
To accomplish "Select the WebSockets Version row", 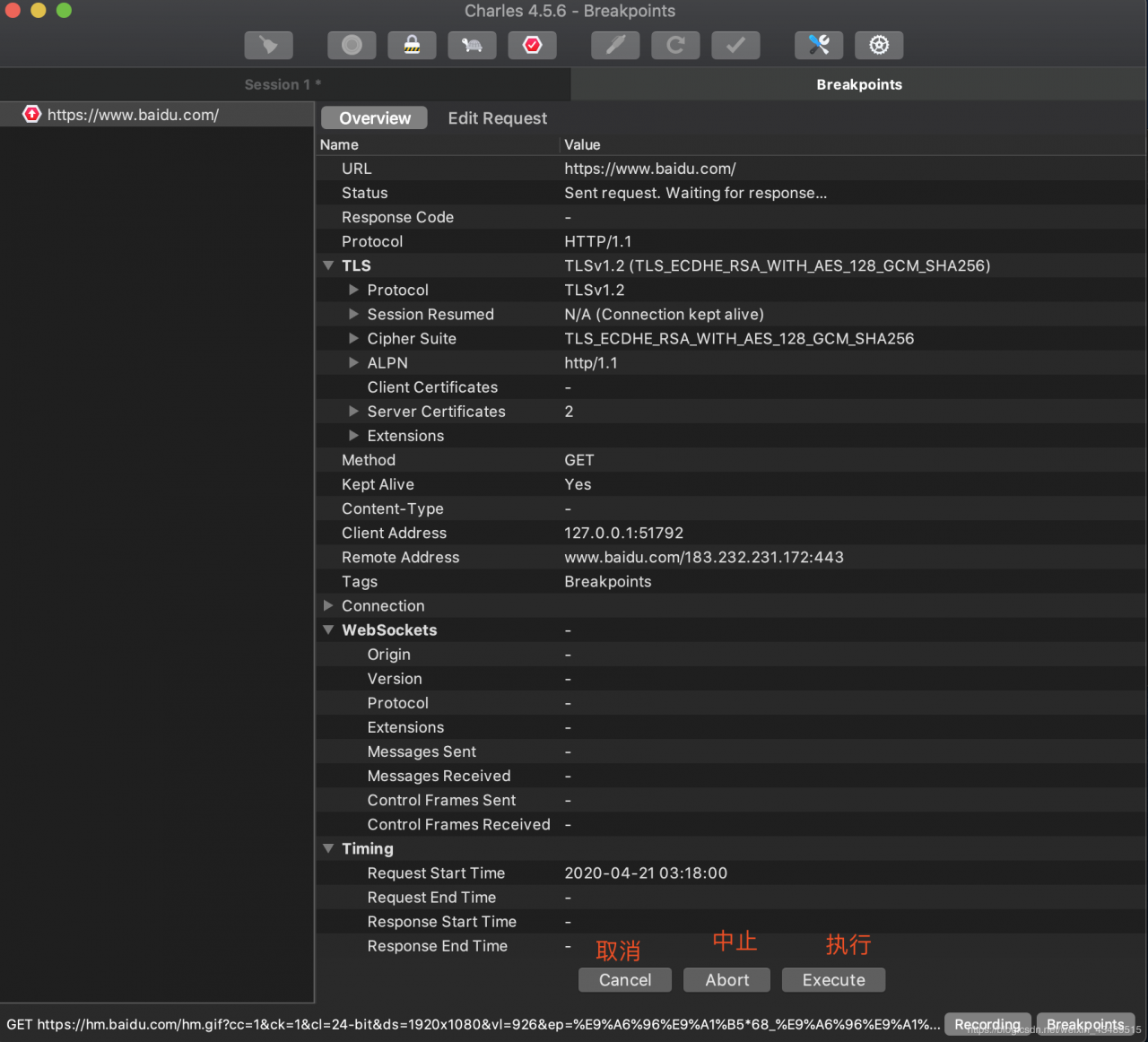I will 730,679.
